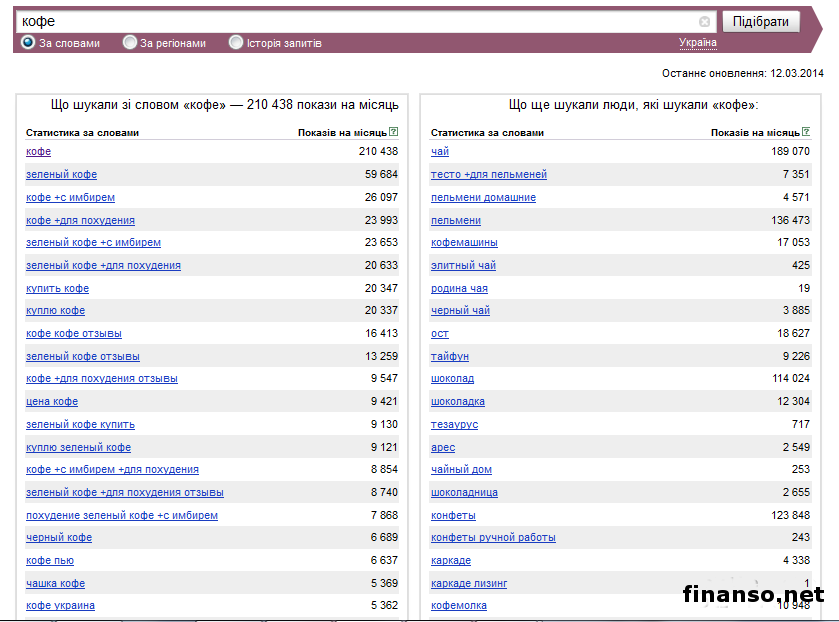Follow the «шоколадница» link

pos(464,493)
